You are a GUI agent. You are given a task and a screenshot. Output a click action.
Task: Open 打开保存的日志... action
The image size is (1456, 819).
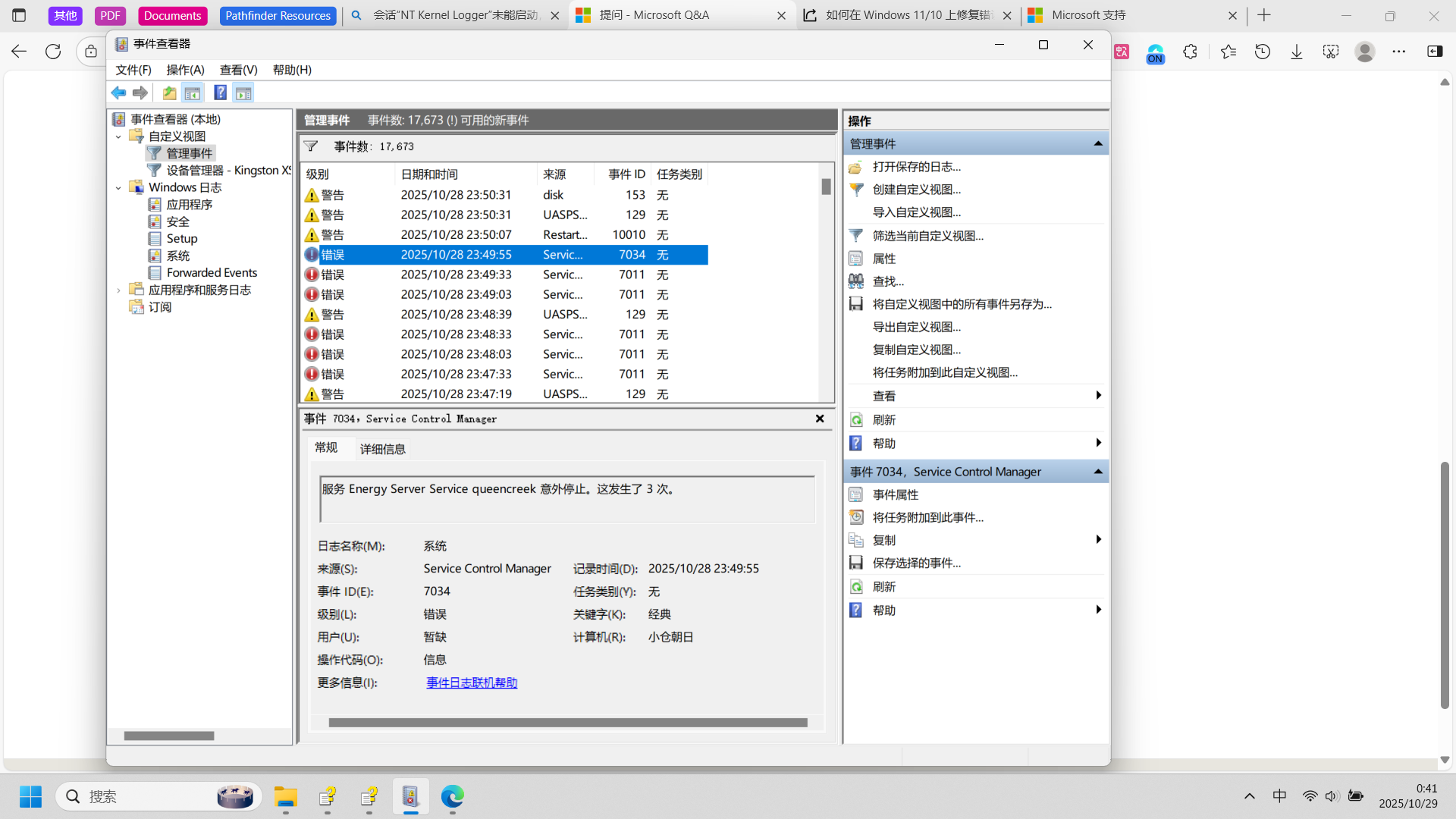[916, 167]
